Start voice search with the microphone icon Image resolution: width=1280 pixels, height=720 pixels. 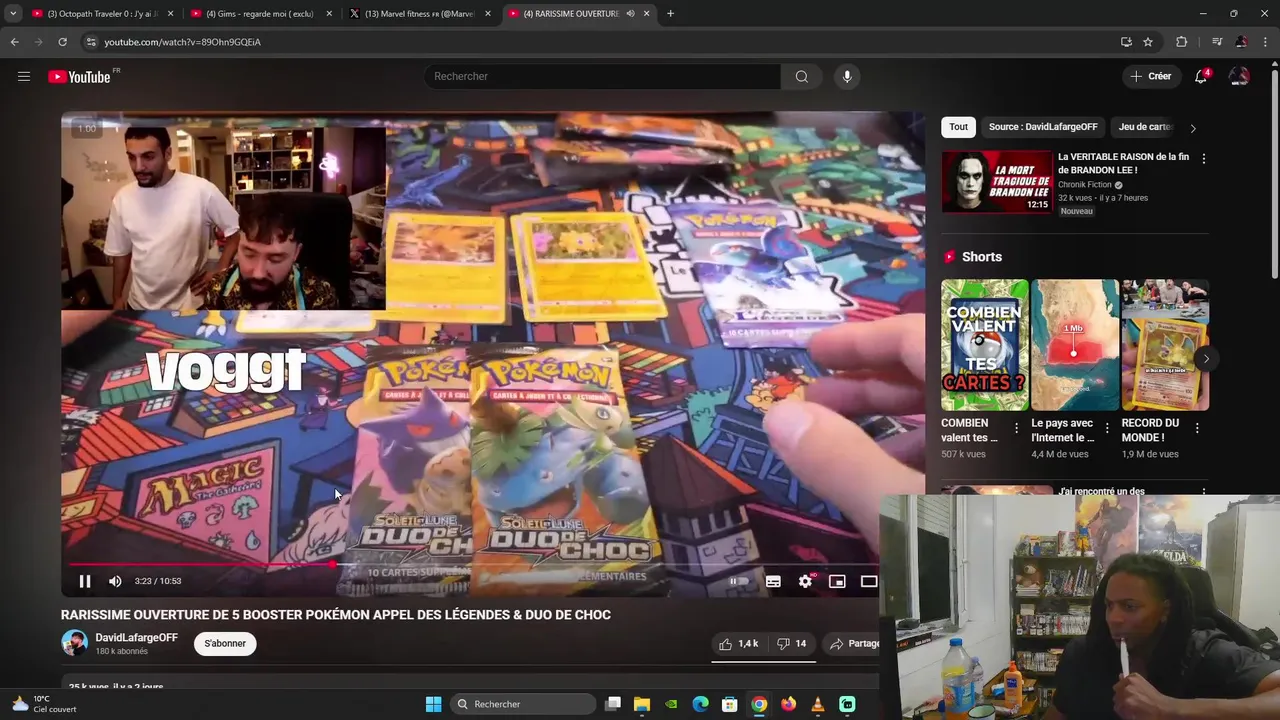coord(847,76)
